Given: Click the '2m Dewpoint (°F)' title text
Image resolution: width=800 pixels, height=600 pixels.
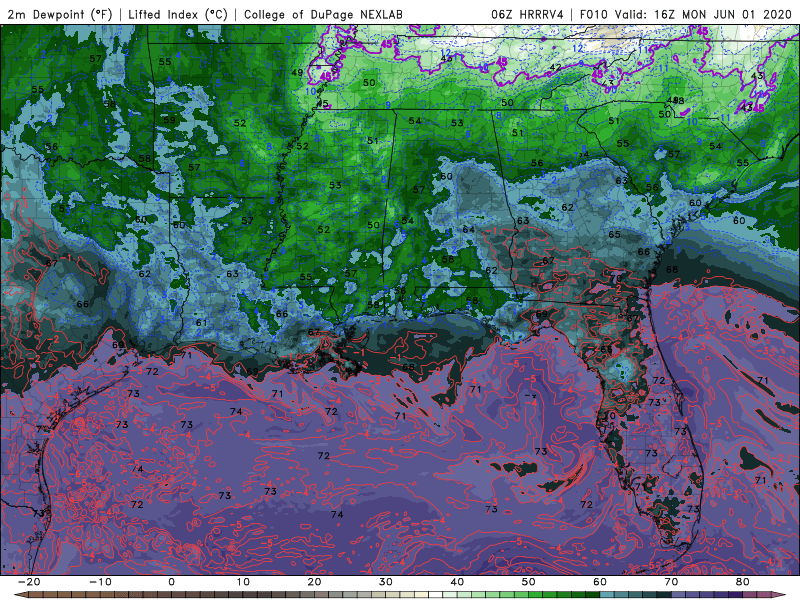Looking at the screenshot, I should coord(60,15).
